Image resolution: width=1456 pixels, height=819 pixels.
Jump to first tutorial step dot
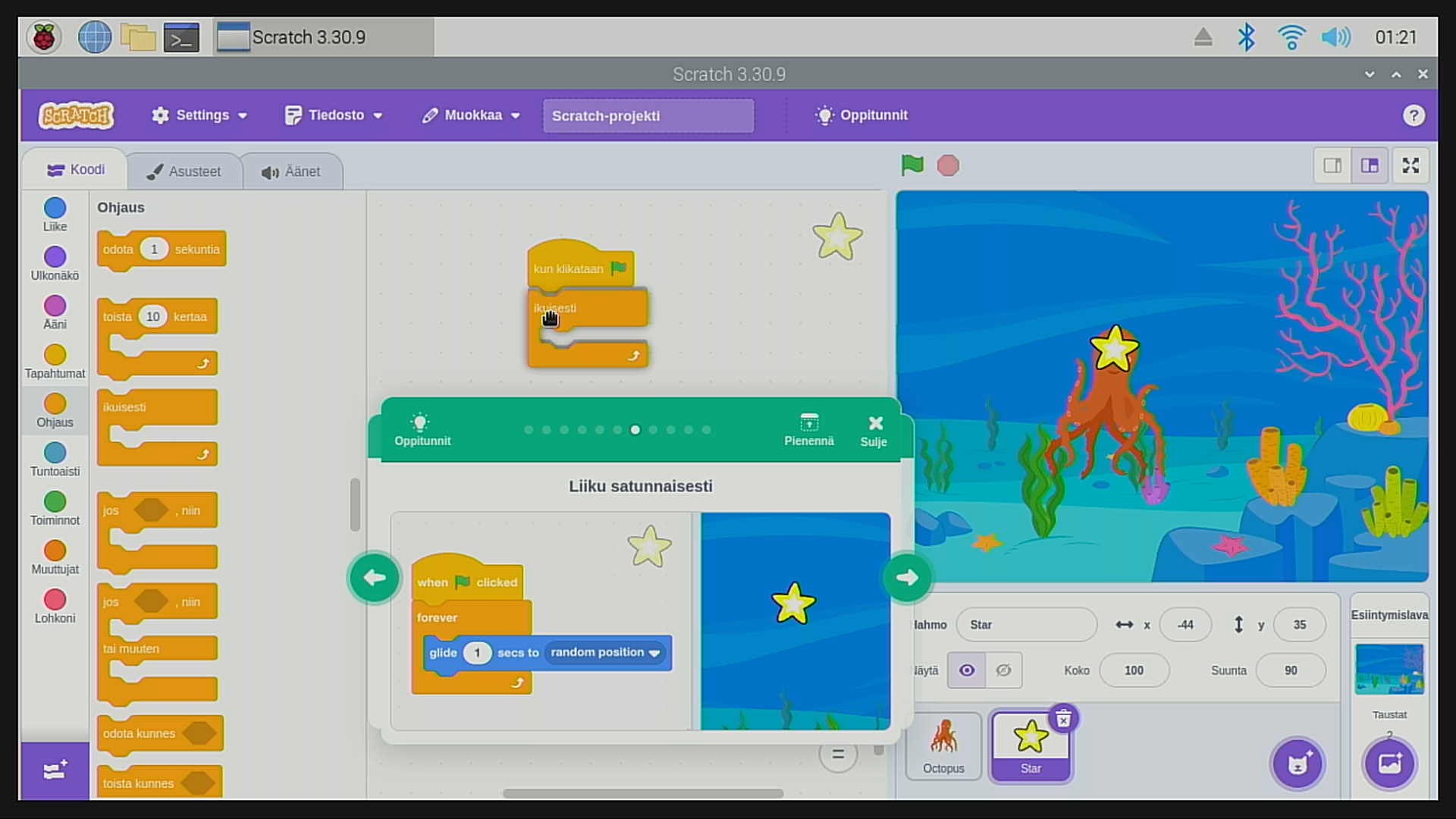(x=529, y=430)
